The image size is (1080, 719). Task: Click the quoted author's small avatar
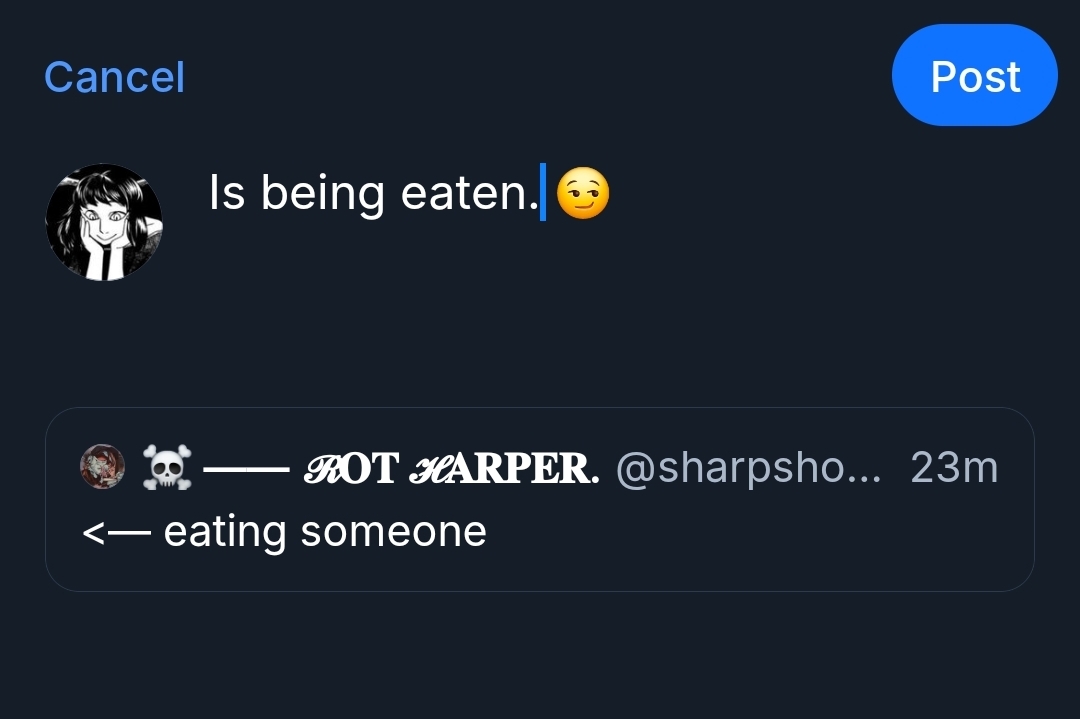click(102, 467)
